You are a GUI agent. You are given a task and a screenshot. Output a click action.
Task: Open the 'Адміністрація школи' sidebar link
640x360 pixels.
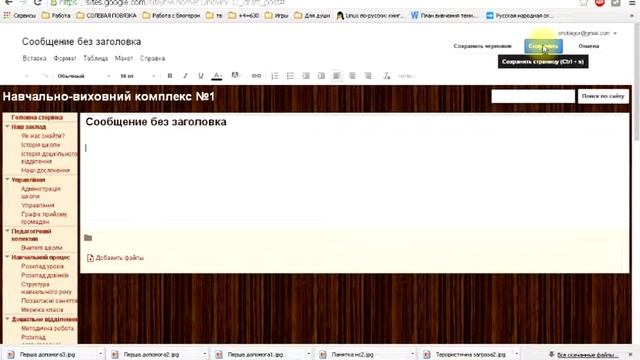41,192
